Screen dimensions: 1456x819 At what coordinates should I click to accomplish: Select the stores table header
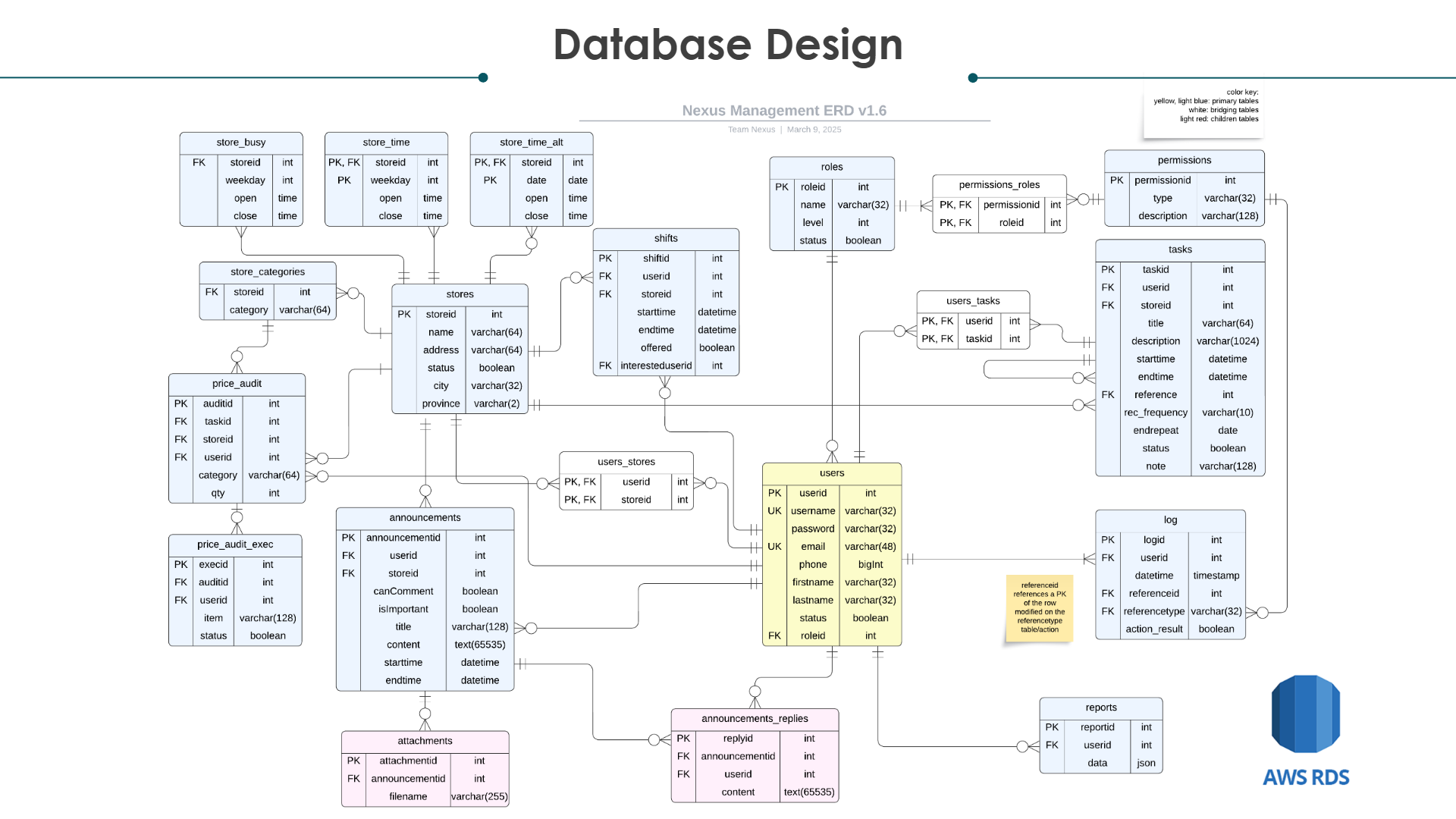tap(460, 294)
